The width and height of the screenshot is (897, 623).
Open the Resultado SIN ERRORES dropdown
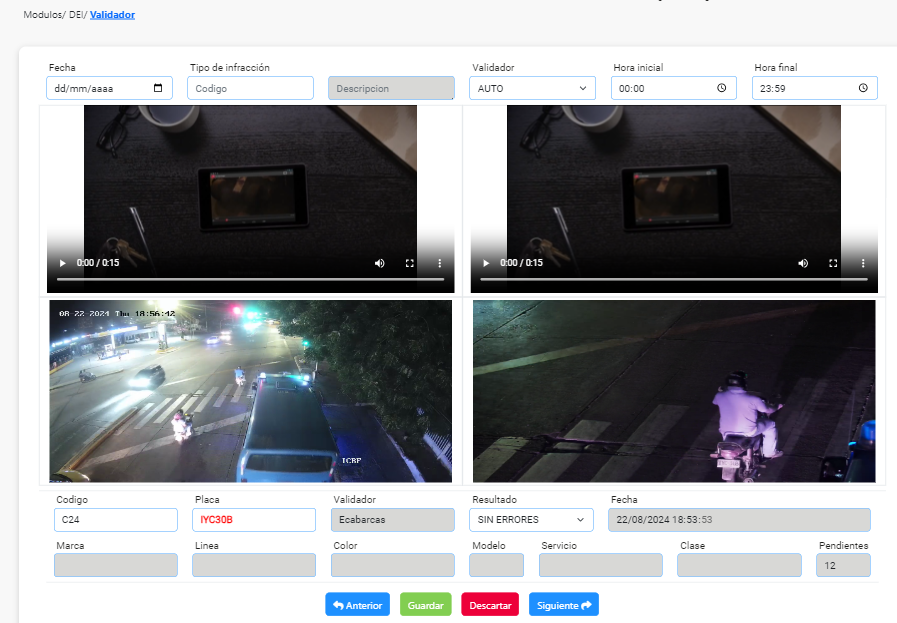[531, 519]
